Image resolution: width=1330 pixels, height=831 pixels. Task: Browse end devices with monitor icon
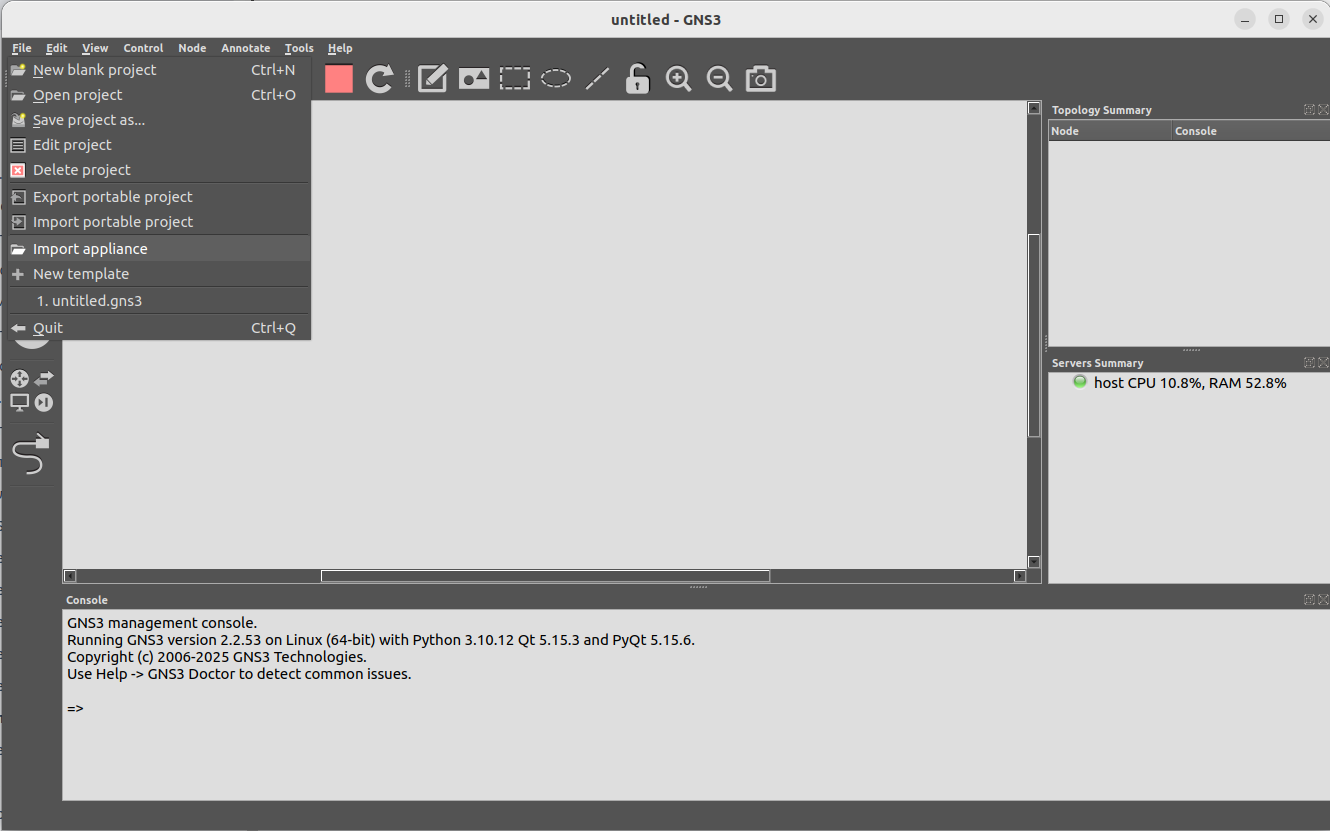pyautogui.click(x=20, y=402)
